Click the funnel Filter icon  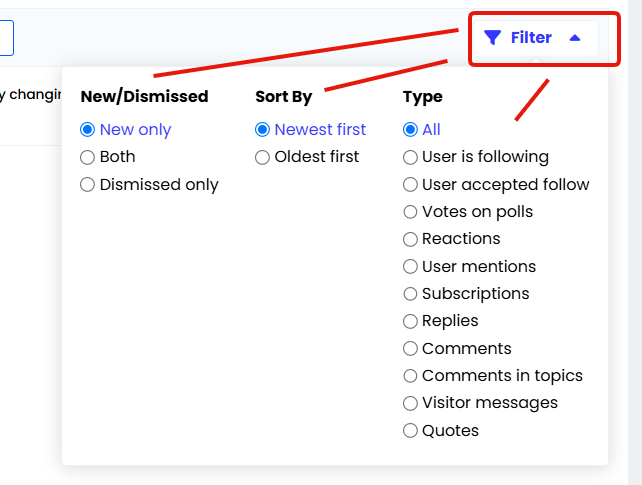click(x=492, y=38)
